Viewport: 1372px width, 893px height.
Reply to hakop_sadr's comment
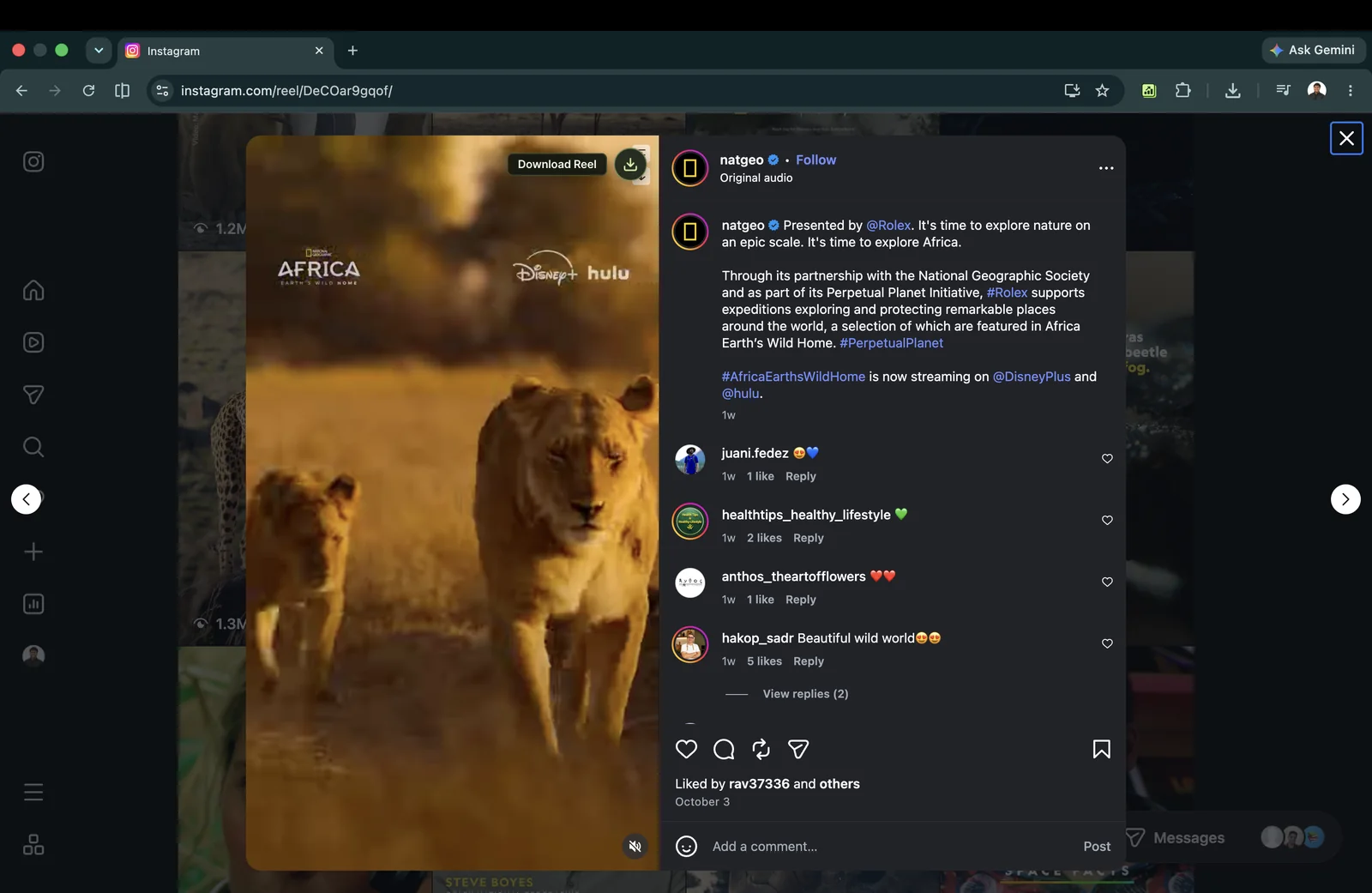809,661
